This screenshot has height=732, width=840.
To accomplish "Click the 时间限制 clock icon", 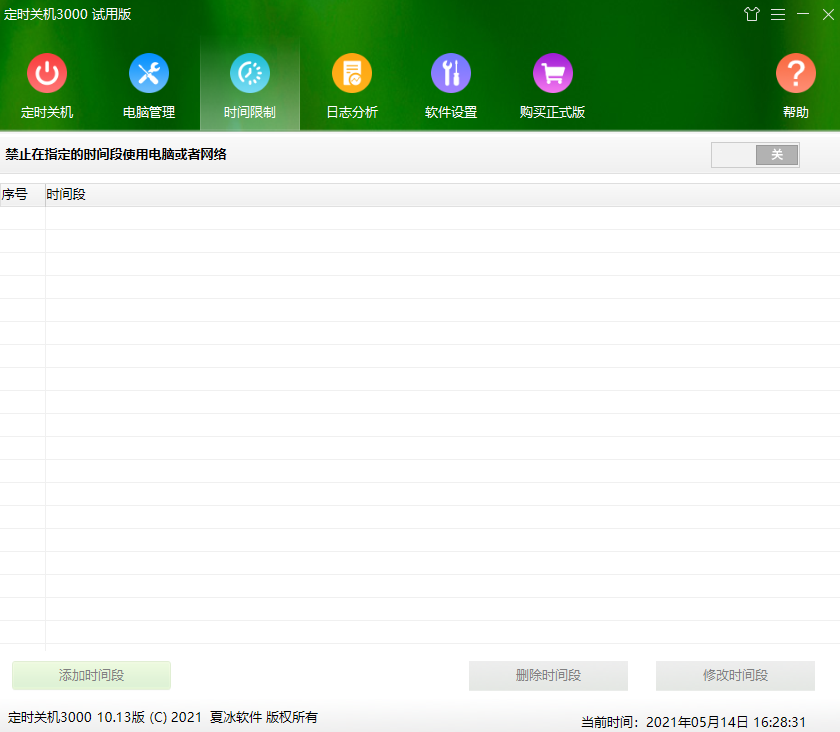I will [x=250, y=74].
